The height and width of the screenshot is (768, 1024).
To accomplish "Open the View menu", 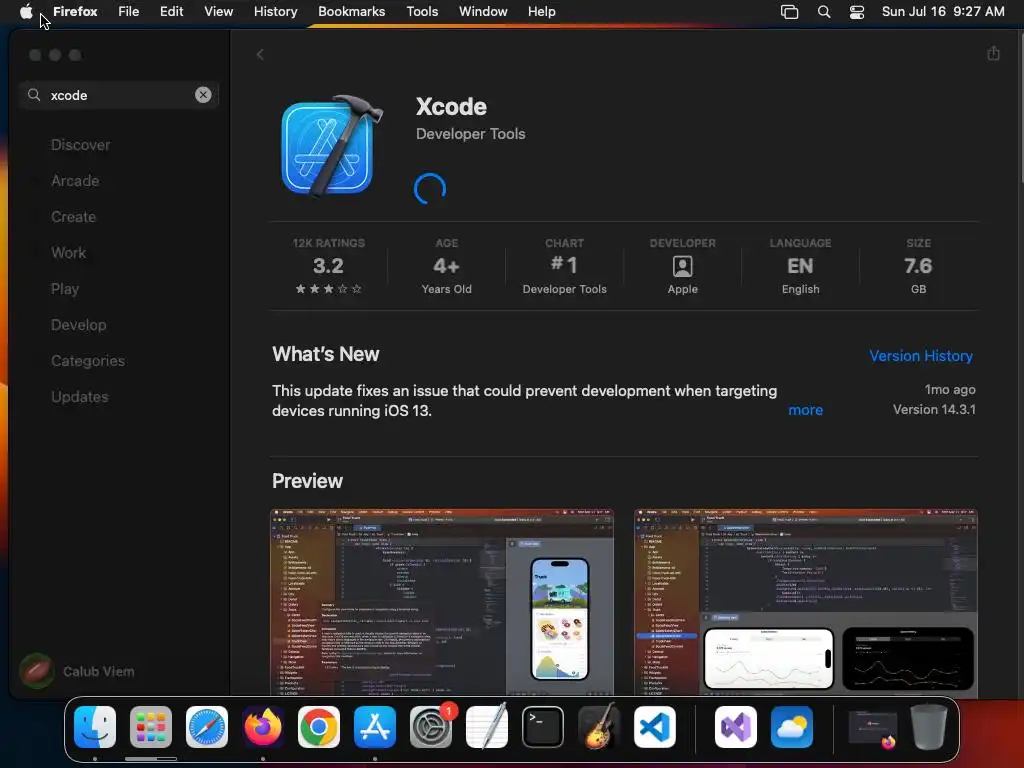I will pos(219,11).
